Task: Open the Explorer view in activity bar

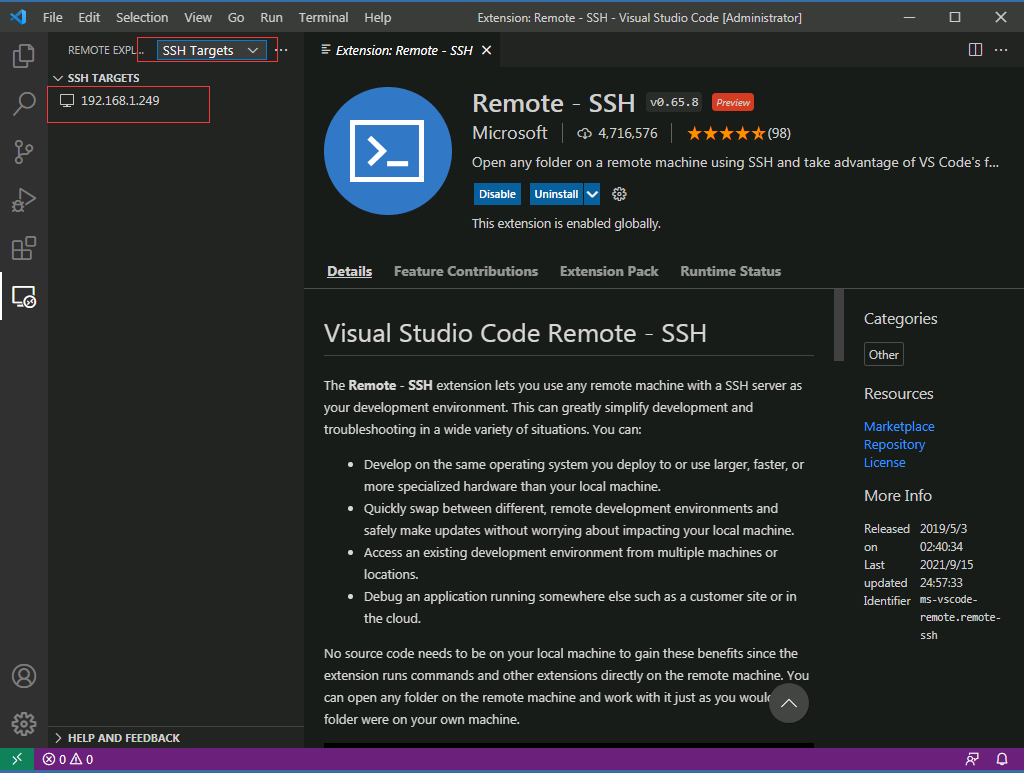Action: (x=24, y=56)
